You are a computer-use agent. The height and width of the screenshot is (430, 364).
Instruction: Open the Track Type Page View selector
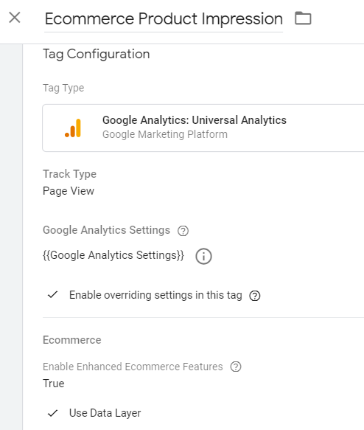pyautogui.click(x=69, y=191)
